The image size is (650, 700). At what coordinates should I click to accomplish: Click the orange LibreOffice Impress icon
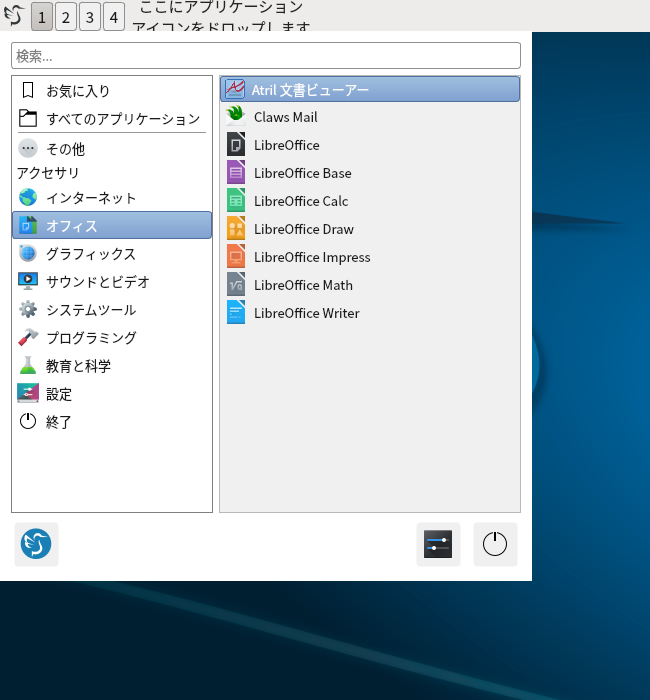236,256
